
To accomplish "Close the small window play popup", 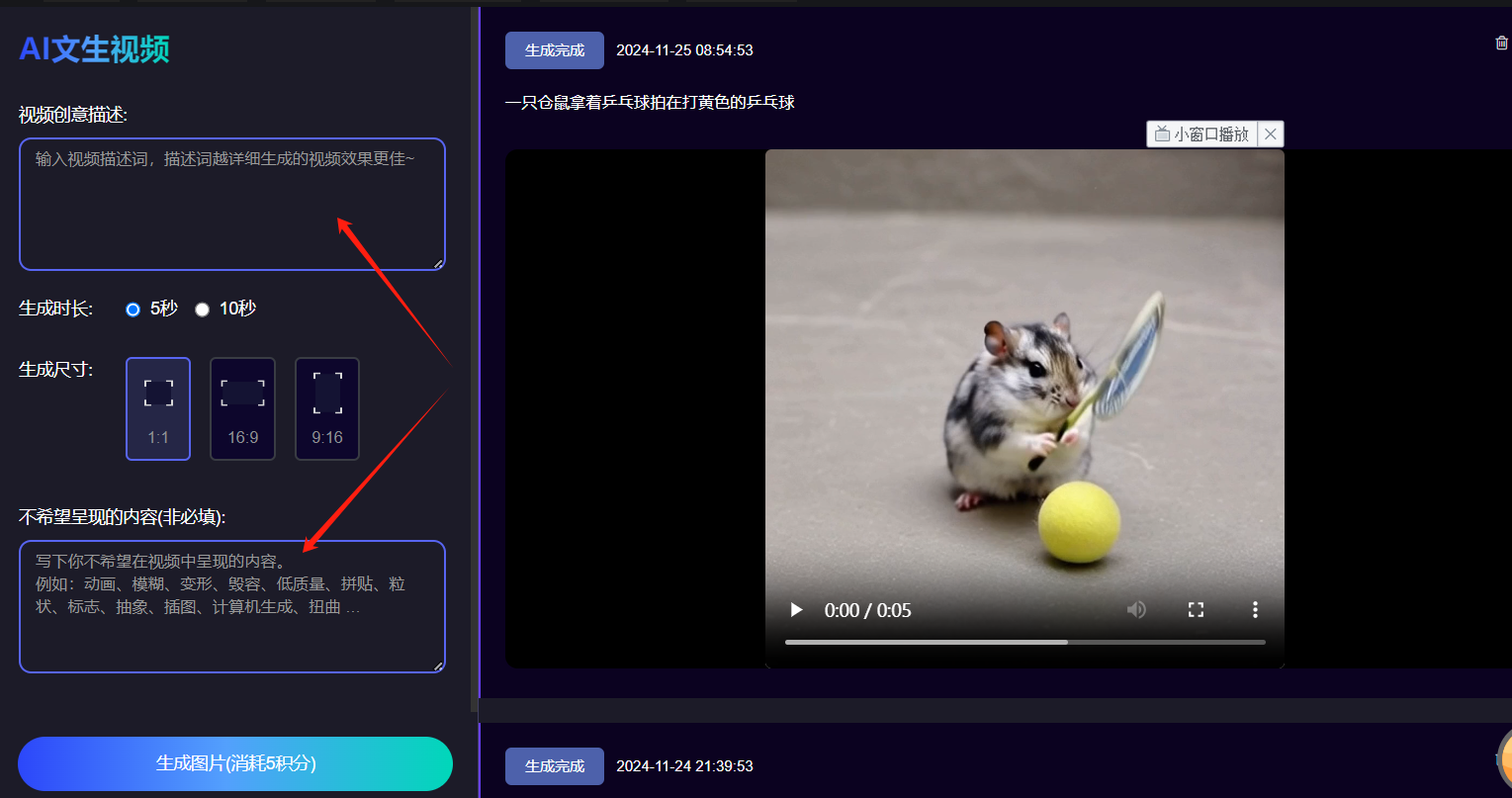I will (1271, 134).
